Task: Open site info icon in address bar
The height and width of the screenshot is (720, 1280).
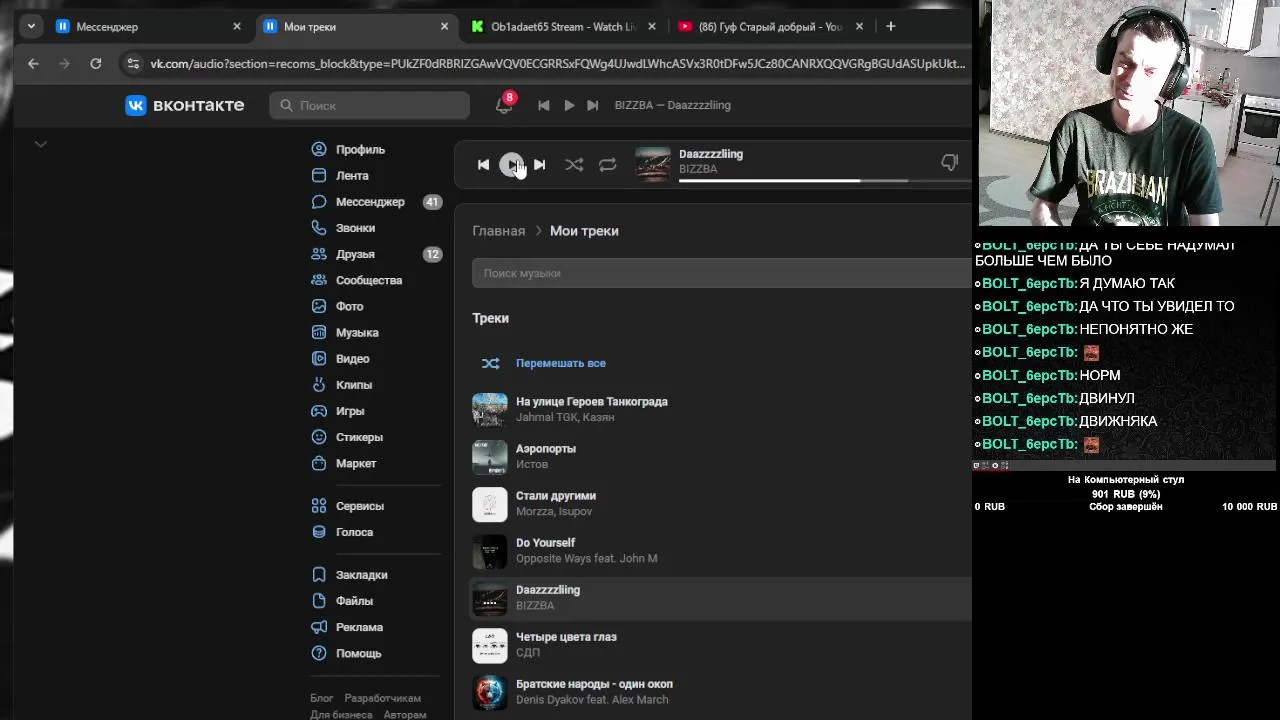Action: (133, 63)
